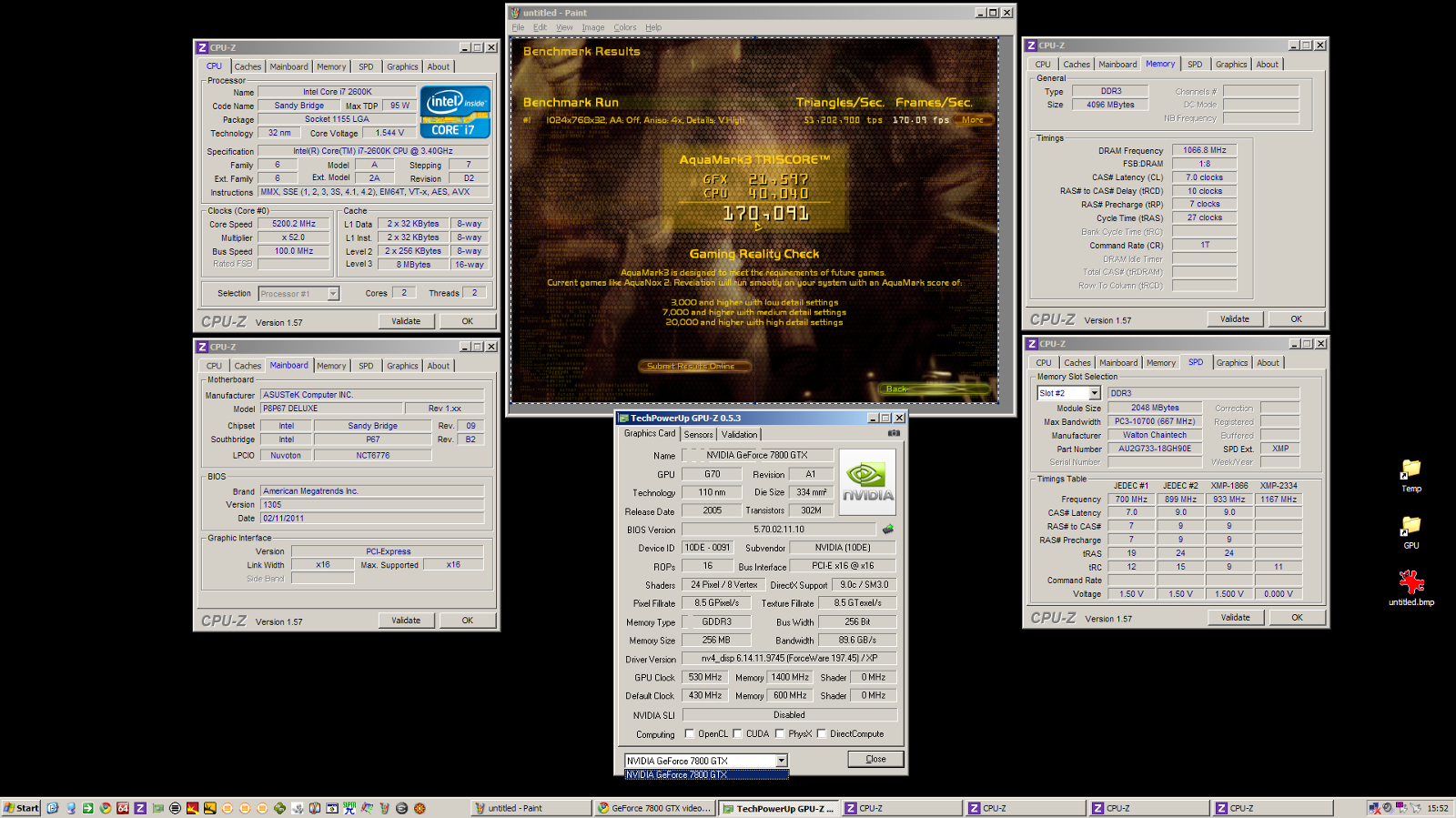Viewport: 1456px width, 818px height.
Task: Open CPU tab in the CPU-Z SPD window
Action: [x=1044, y=363]
